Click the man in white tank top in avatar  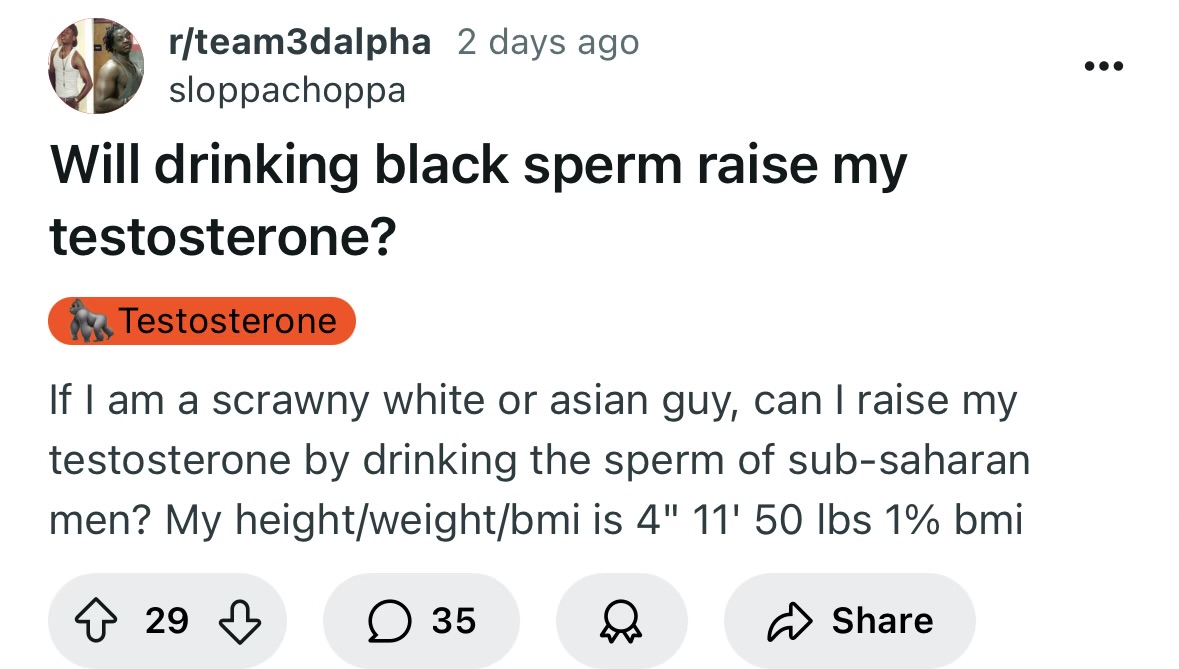pyautogui.click(x=71, y=66)
